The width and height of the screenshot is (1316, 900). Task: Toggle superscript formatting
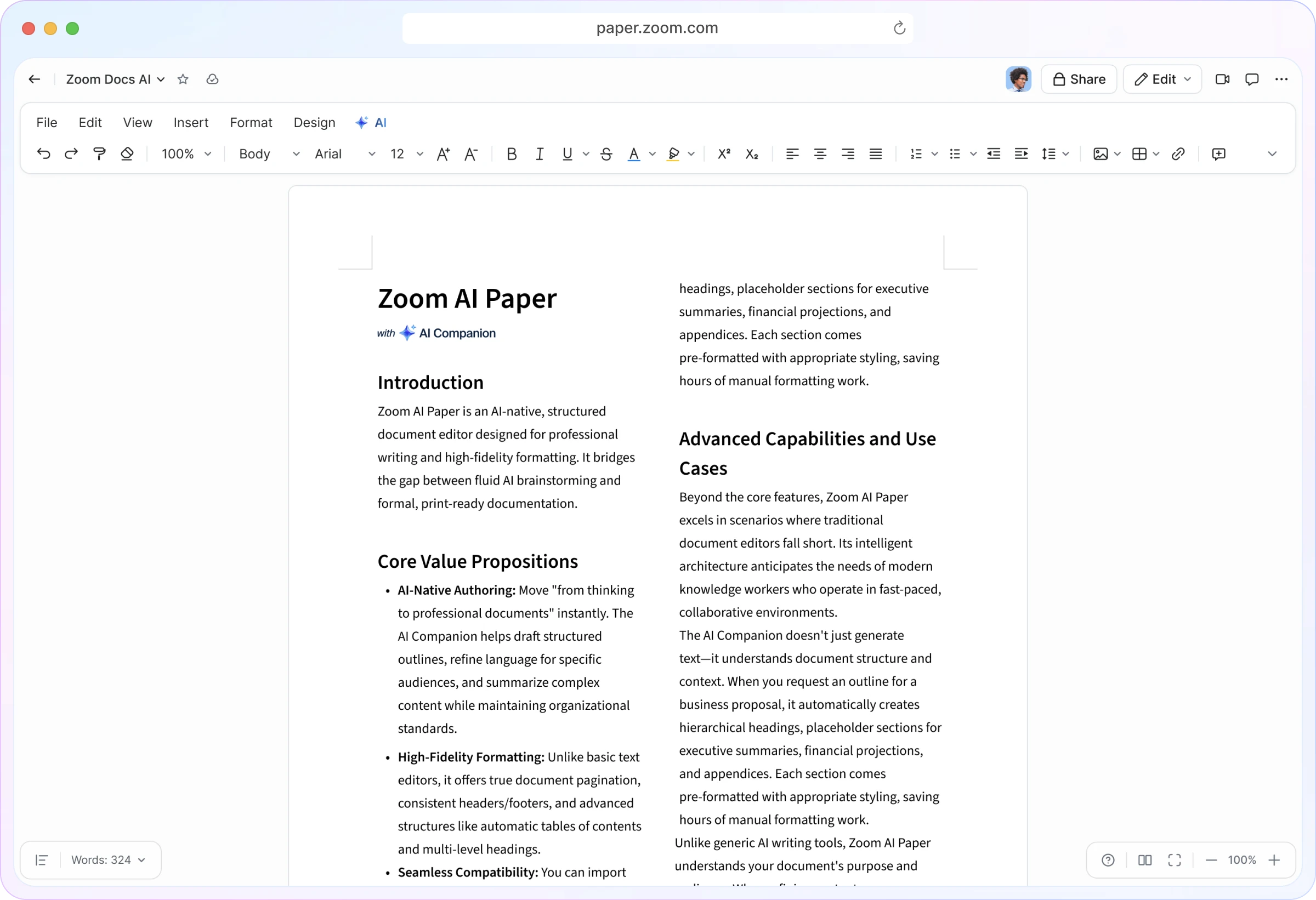click(724, 154)
